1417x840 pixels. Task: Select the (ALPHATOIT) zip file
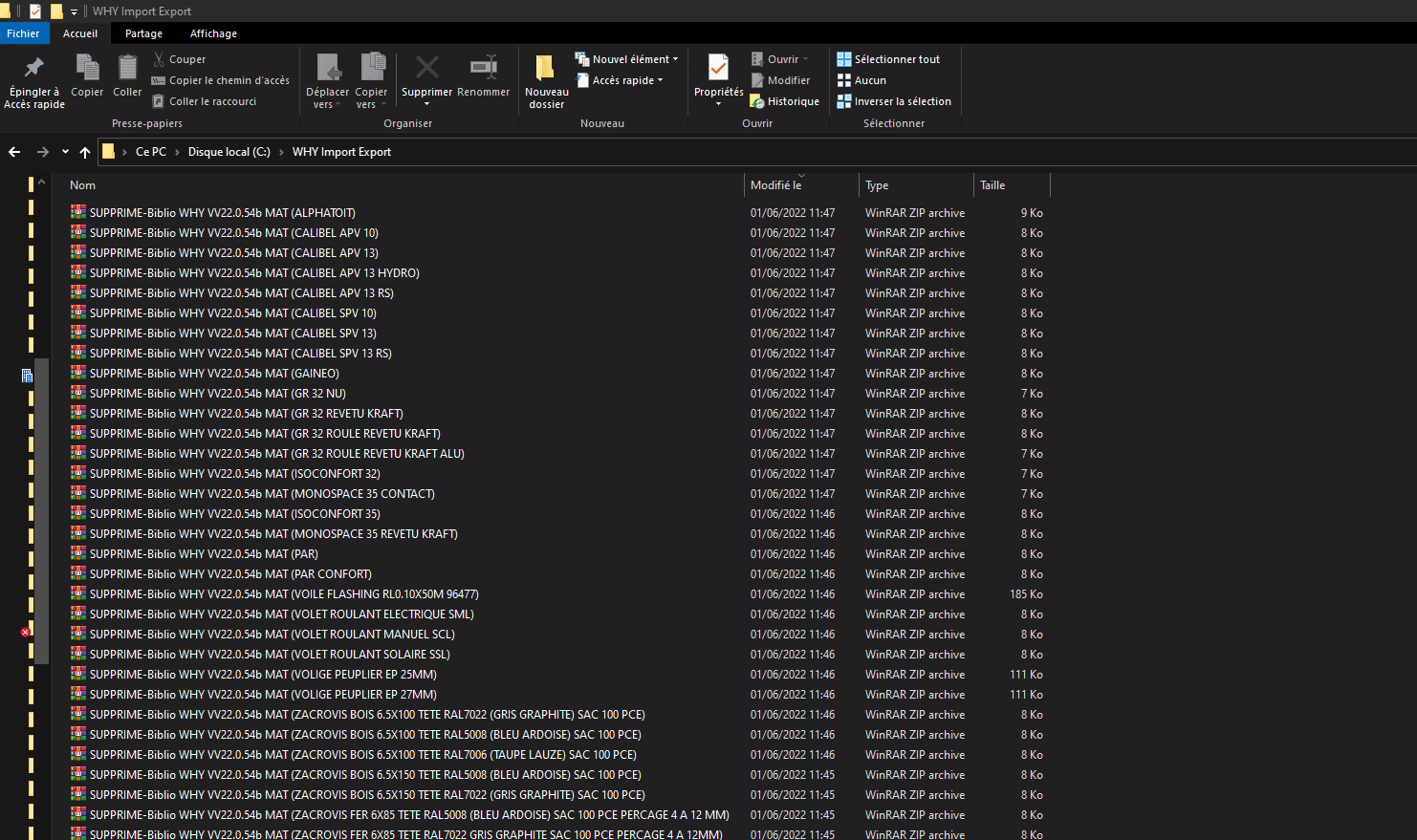pos(222,213)
